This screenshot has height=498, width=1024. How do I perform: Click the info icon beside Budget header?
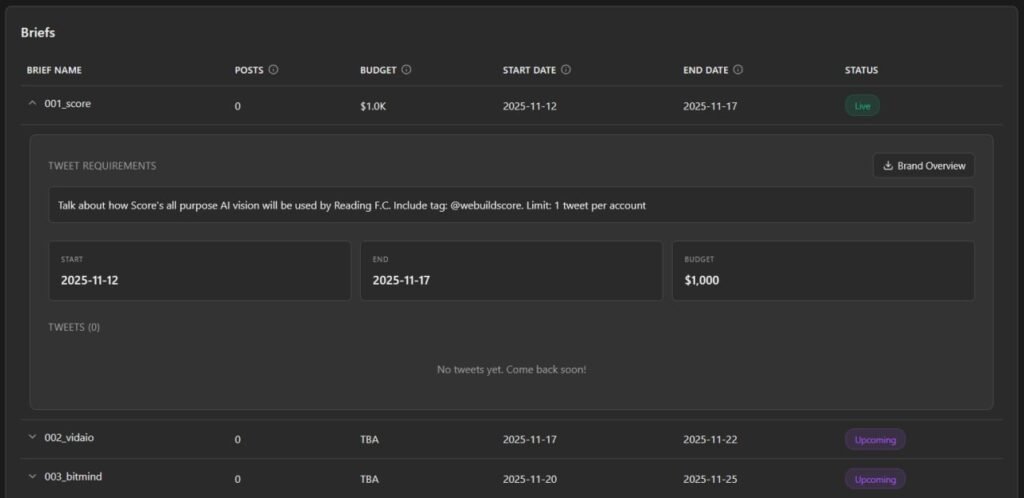(x=407, y=70)
